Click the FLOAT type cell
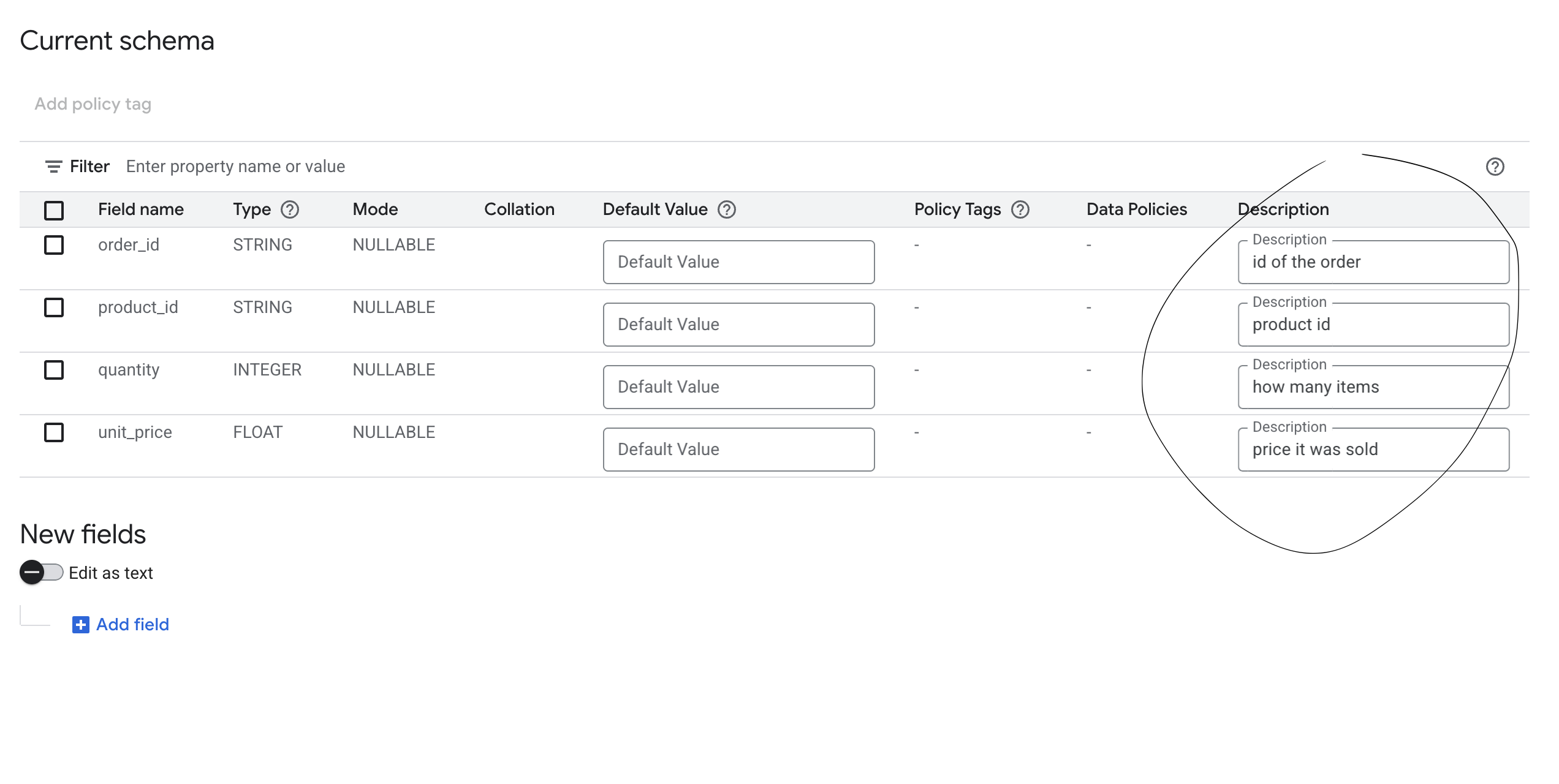 pyautogui.click(x=257, y=432)
